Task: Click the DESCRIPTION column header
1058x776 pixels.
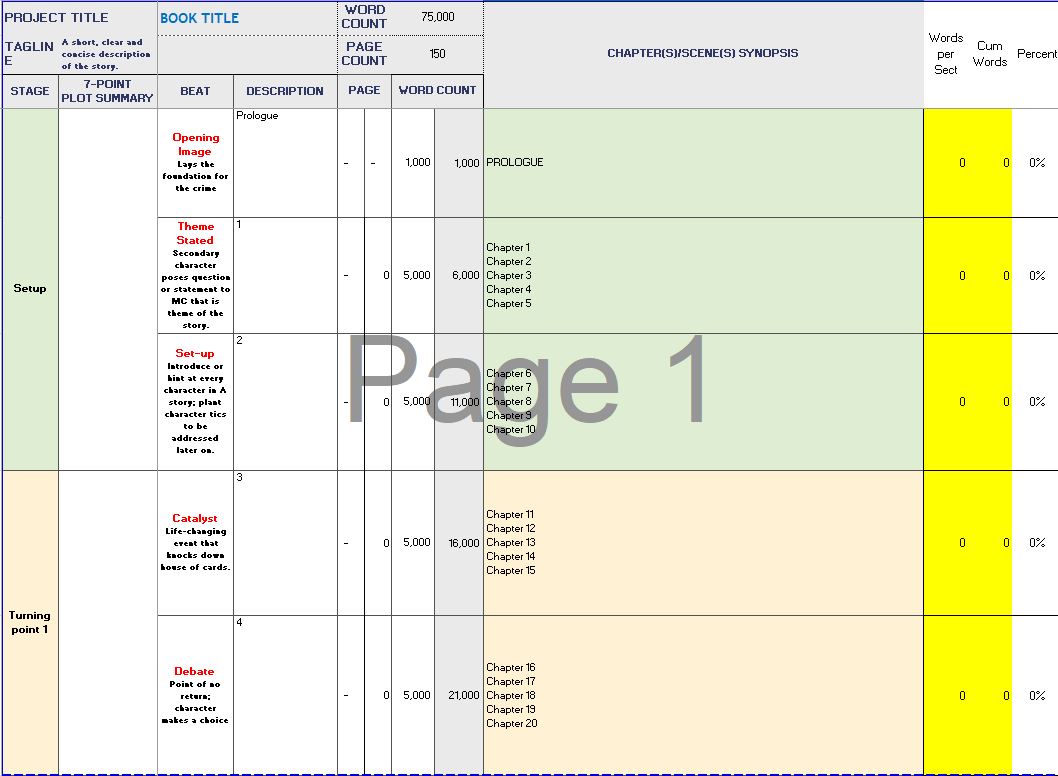Action: click(x=285, y=91)
